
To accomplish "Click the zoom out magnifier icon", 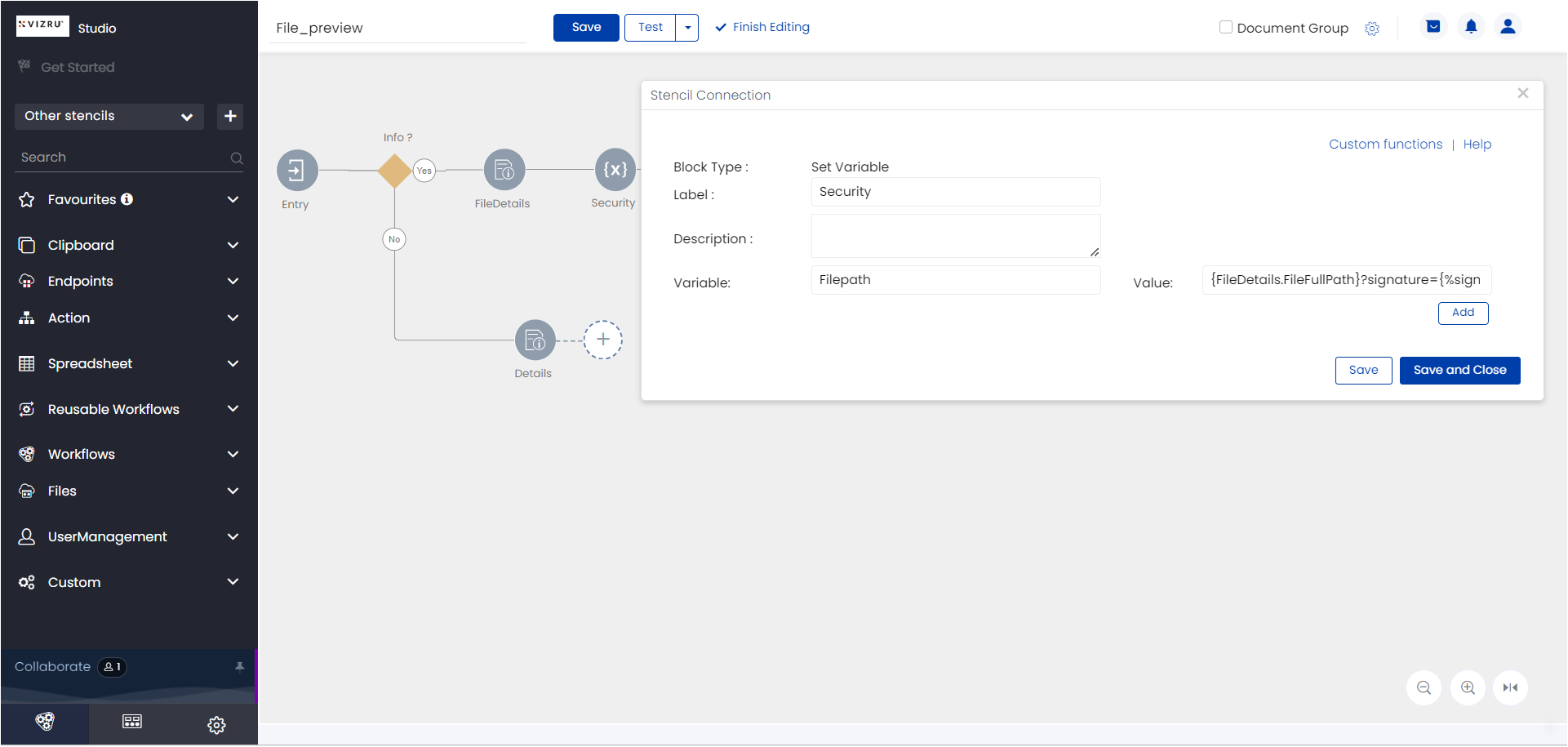I will pos(1424,687).
